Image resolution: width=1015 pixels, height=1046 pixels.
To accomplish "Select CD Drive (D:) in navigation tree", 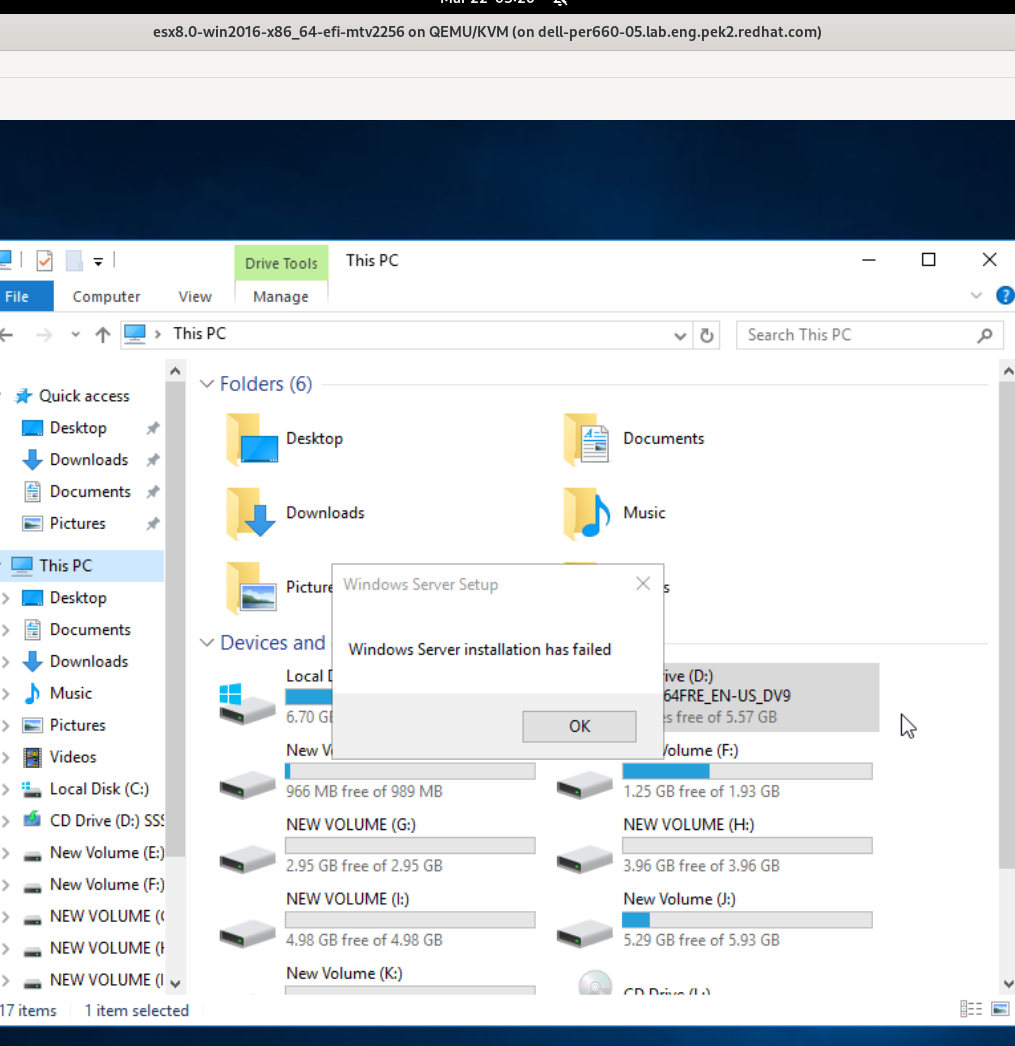I will point(107,821).
